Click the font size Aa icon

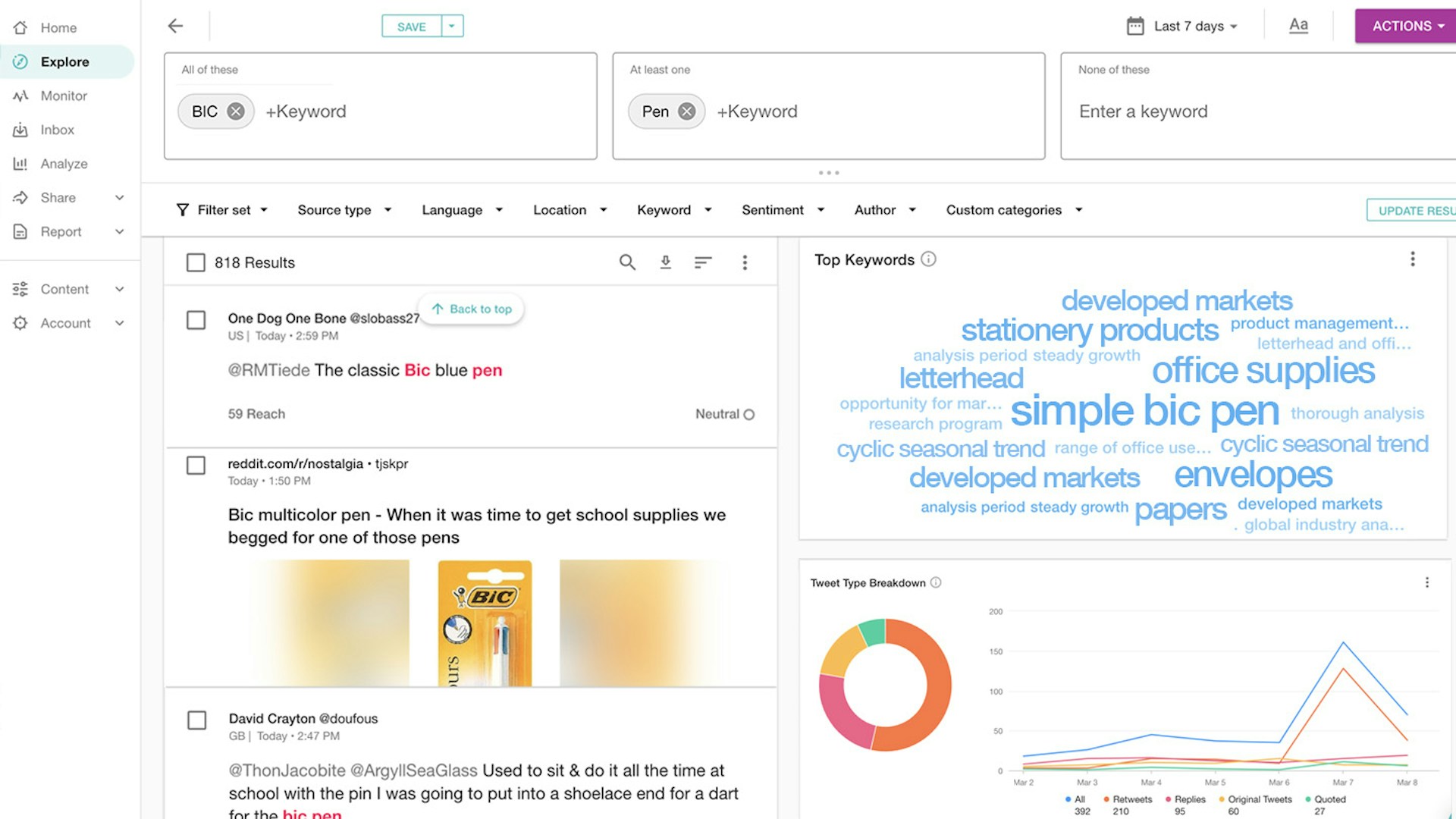1298,25
